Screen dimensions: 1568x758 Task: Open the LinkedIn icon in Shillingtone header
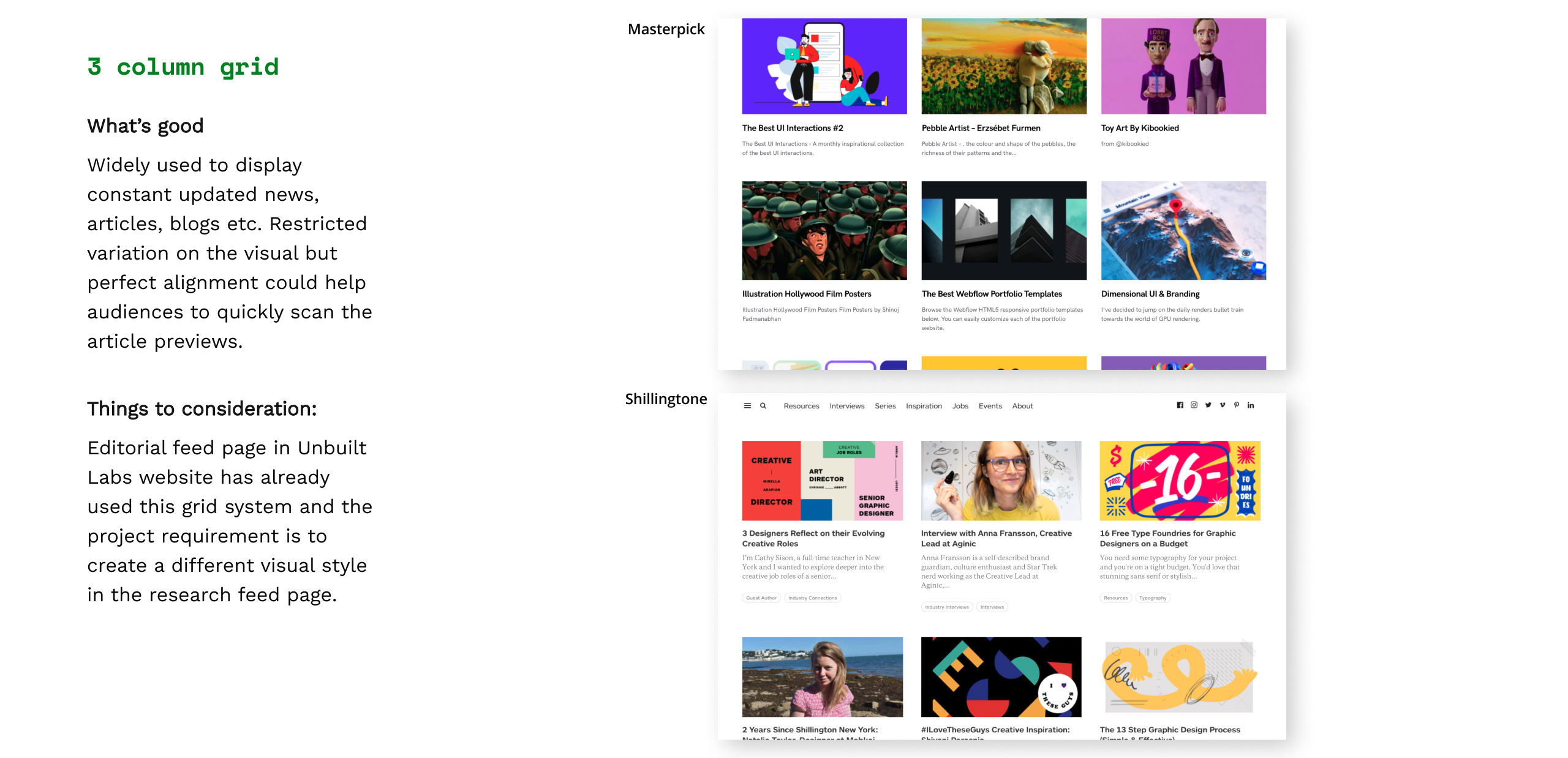click(1251, 405)
